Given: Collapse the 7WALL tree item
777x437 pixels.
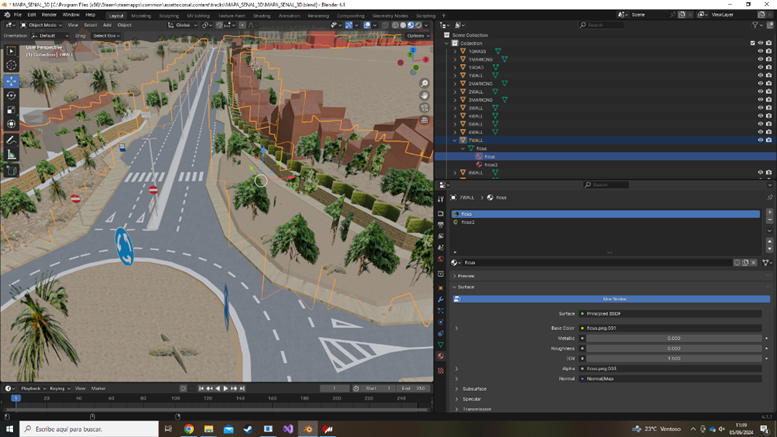Looking at the screenshot, I should tap(455, 140).
